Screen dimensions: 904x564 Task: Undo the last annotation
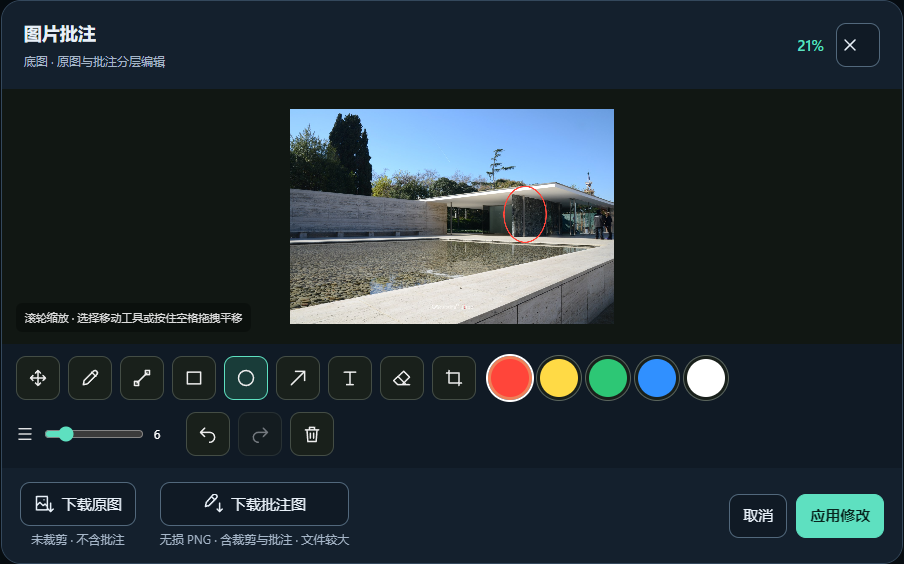coord(208,434)
